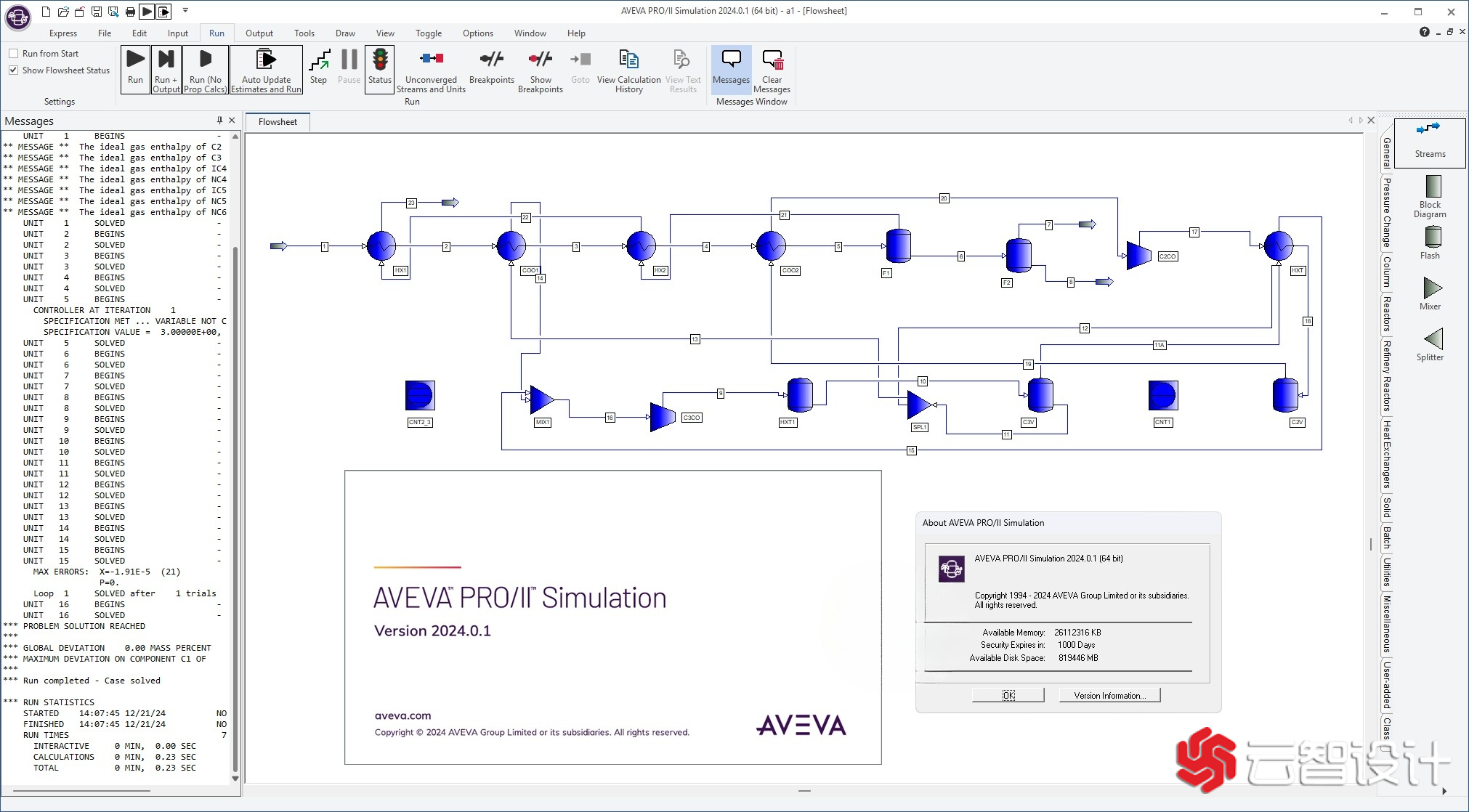Screen dimensions: 1469x812
Task: Click 'PROBLEM SOLUTION REACHED' message line
Action: click(84, 626)
